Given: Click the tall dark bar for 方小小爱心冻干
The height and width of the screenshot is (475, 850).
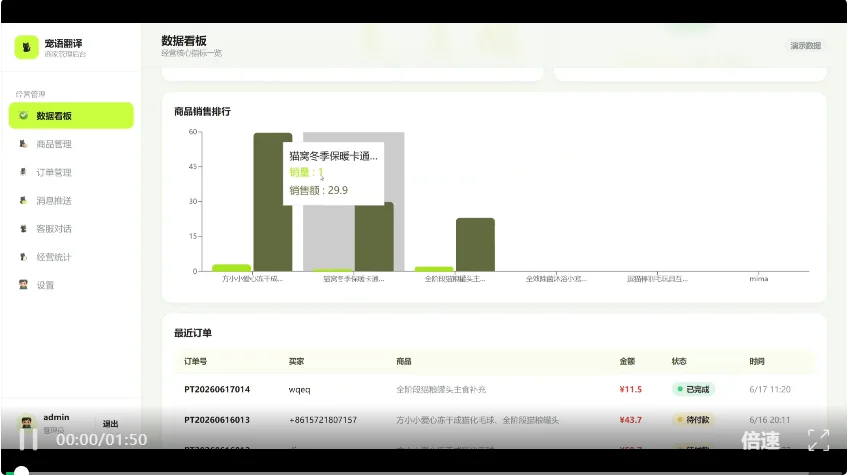Looking at the screenshot, I should pos(273,202).
